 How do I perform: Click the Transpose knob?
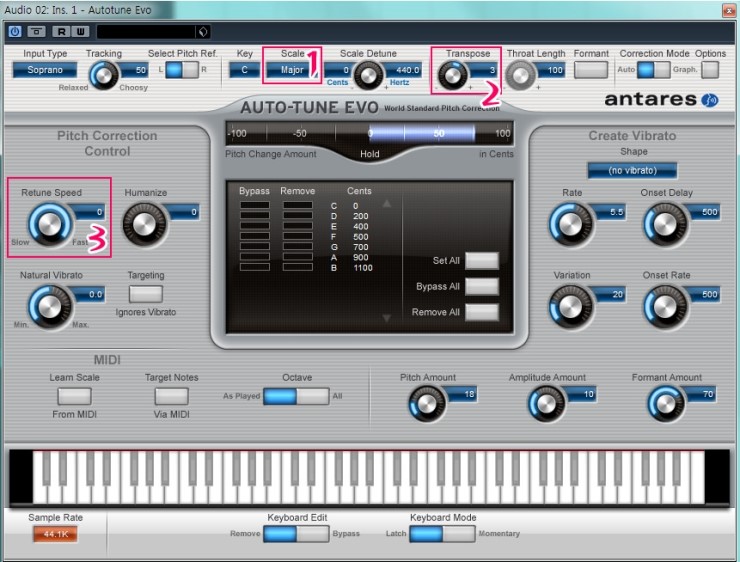click(x=453, y=75)
